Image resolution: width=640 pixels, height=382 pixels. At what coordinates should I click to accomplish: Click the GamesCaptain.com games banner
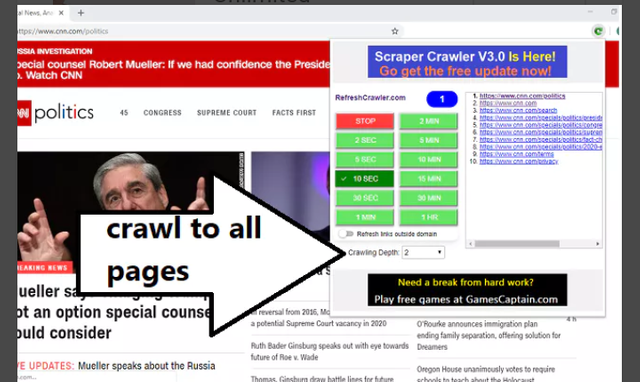[467, 290]
